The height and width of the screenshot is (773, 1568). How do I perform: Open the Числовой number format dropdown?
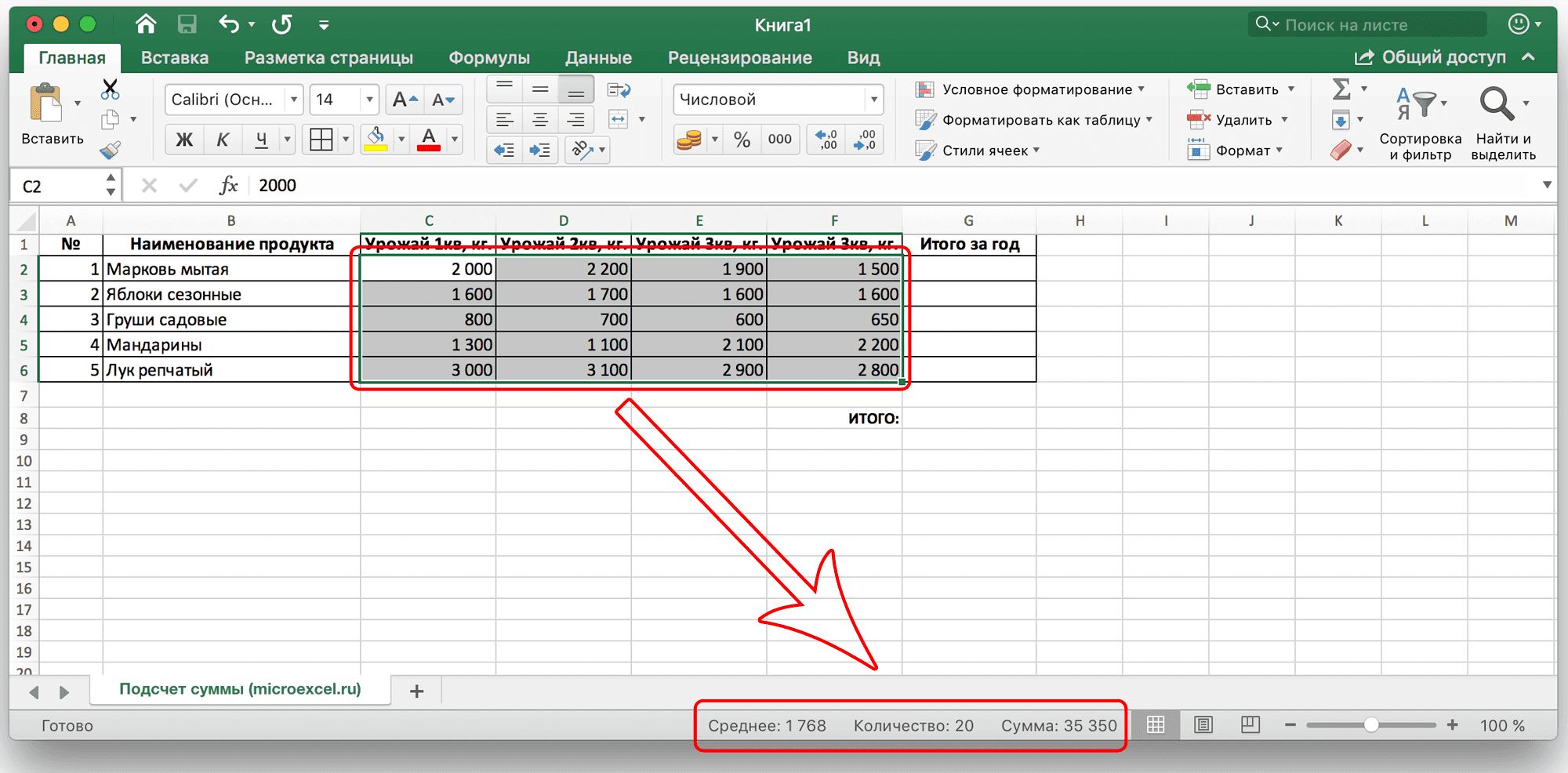click(x=873, y=99)
